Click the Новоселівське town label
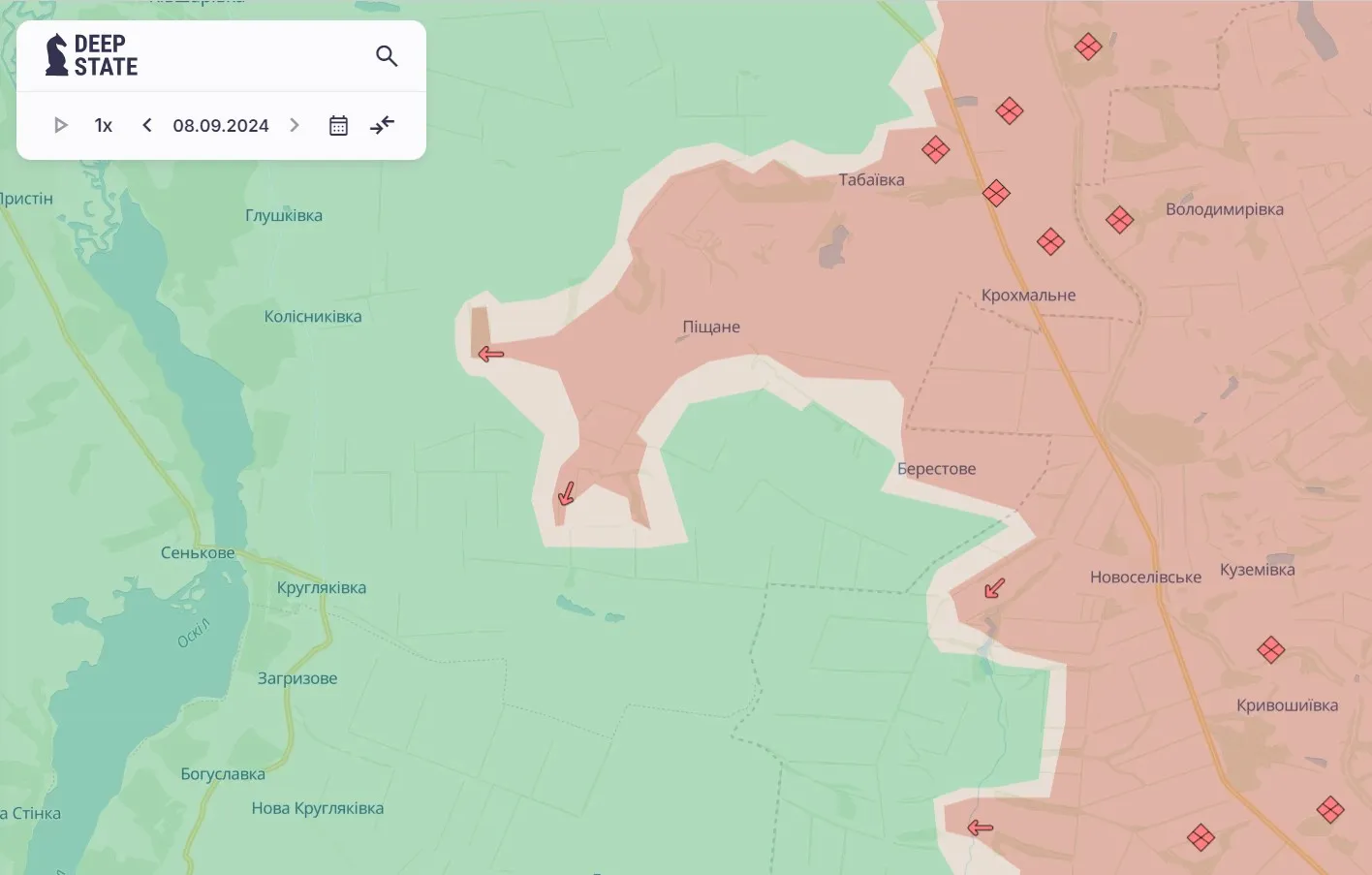 pos(1145,578)
